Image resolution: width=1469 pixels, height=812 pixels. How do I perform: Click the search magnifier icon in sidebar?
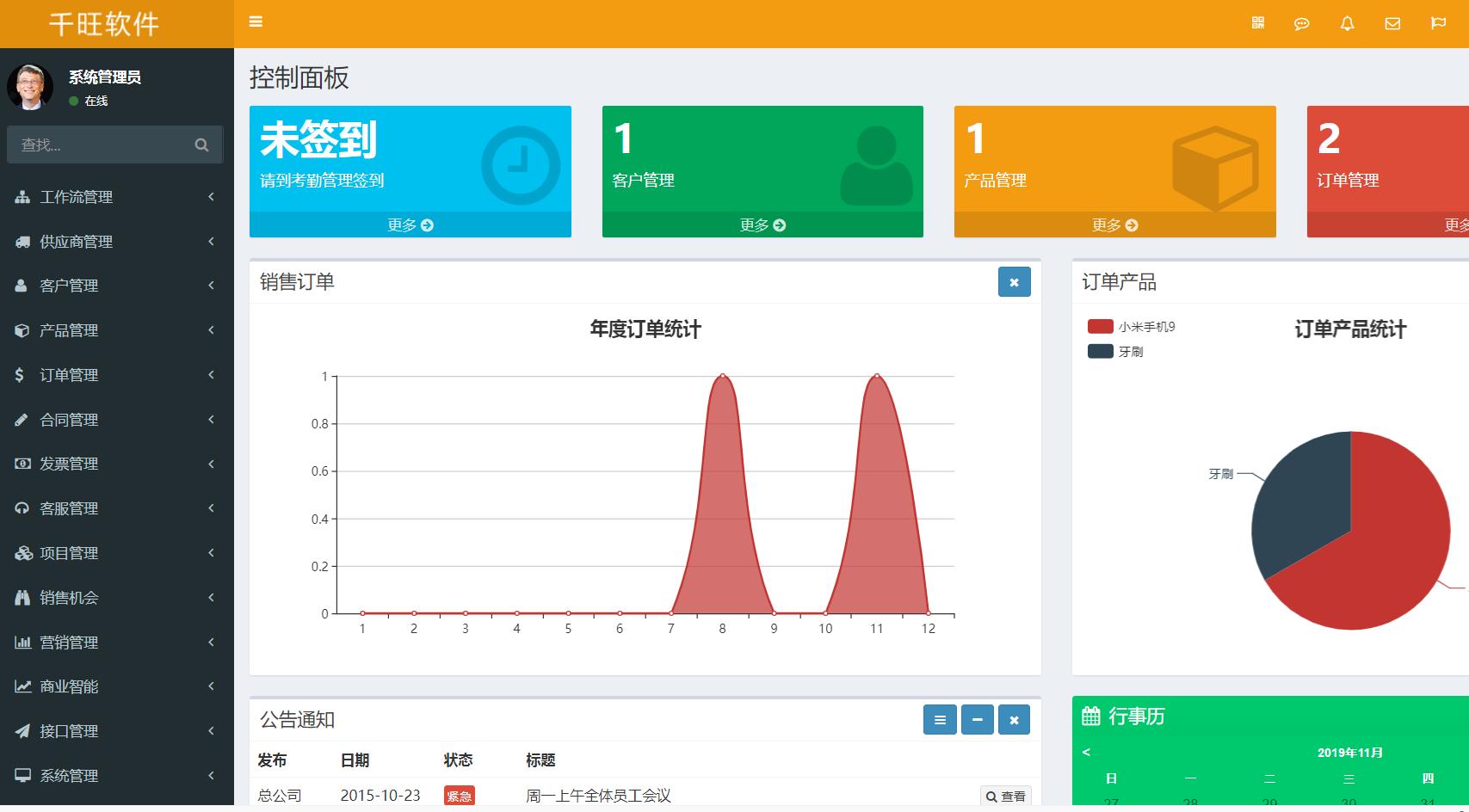pos(201,145)
